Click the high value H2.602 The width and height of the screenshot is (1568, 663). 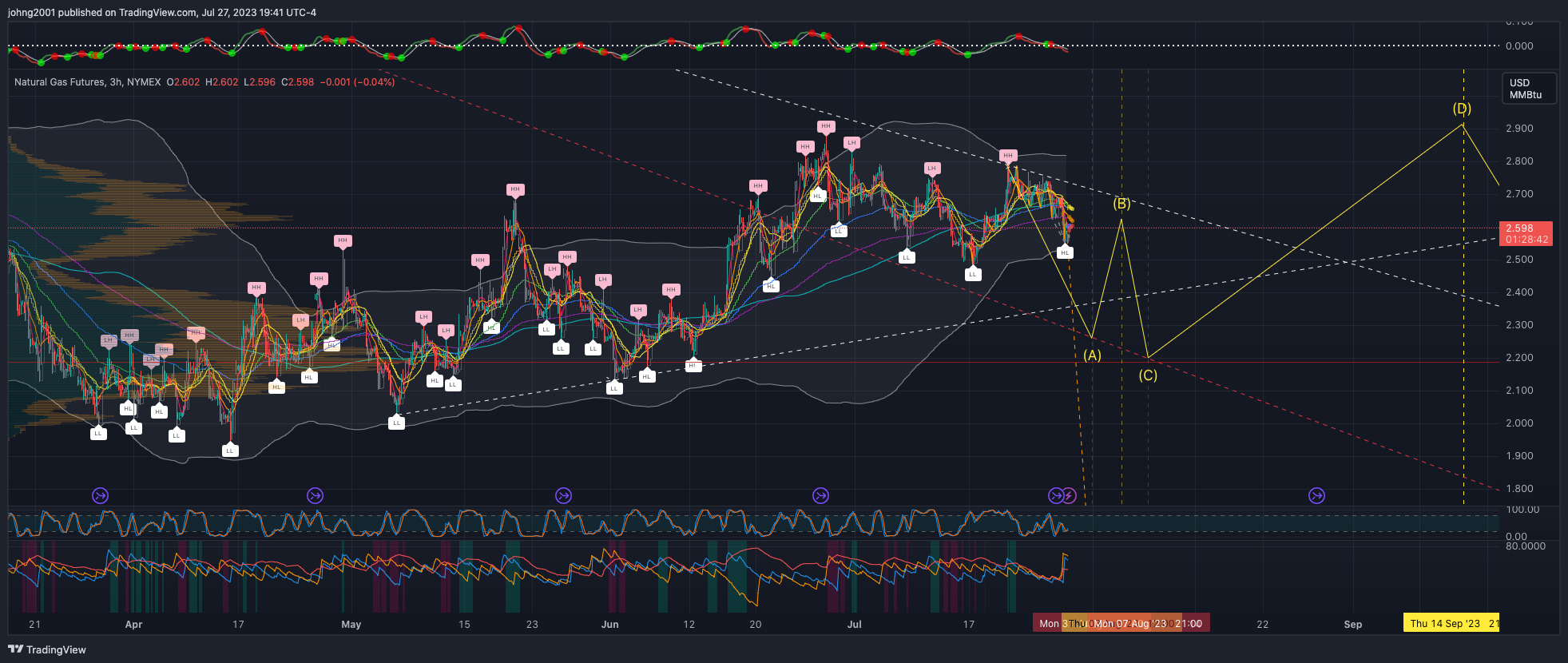tap(221, 81)
